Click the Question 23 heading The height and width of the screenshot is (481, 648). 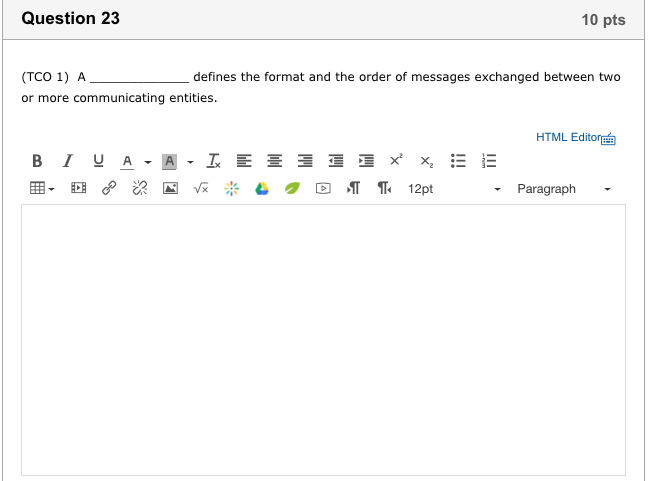(x=71, y=18)
